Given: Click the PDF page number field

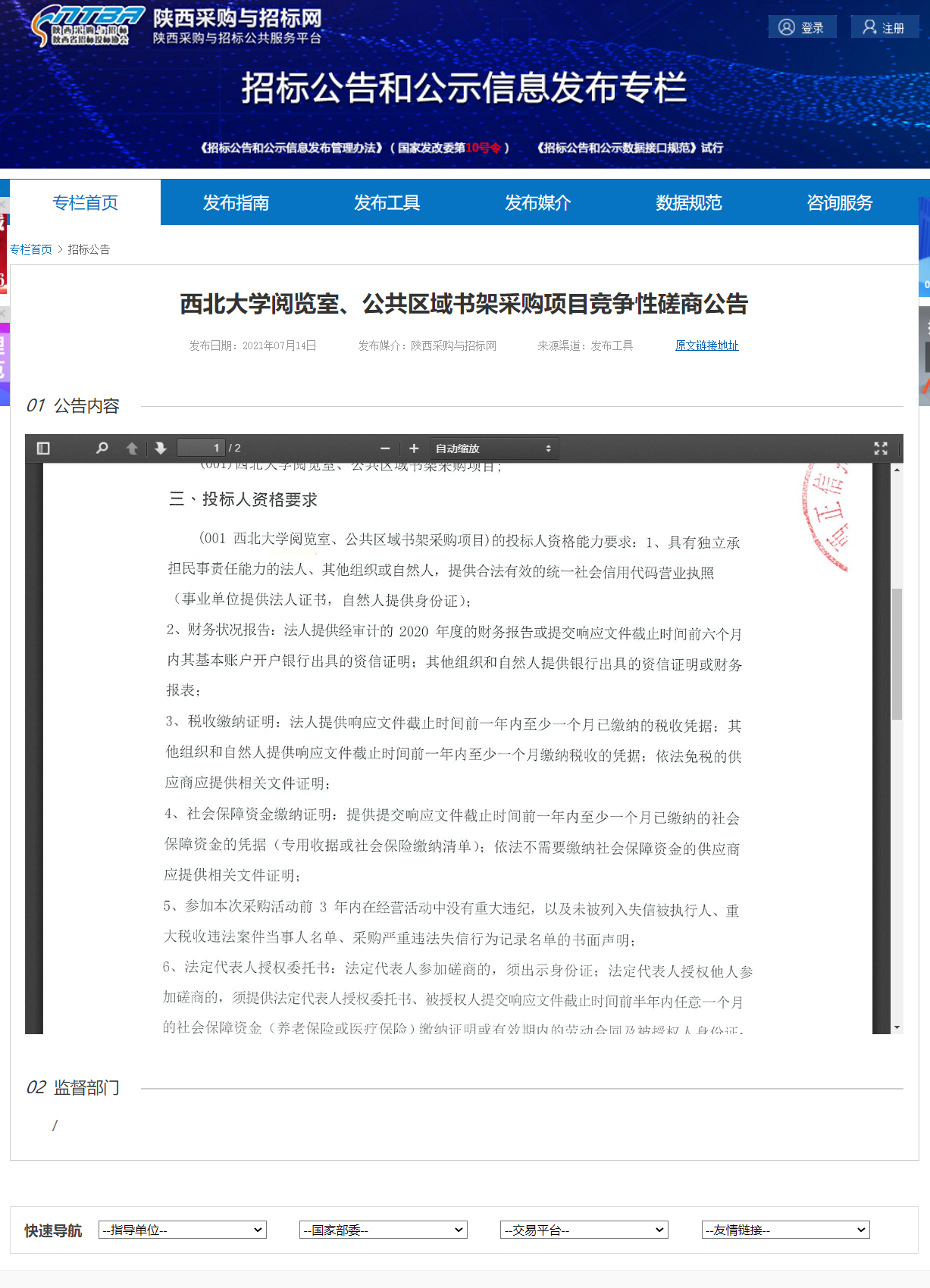Looking at the screenshot, I should (x=201, y=449).
